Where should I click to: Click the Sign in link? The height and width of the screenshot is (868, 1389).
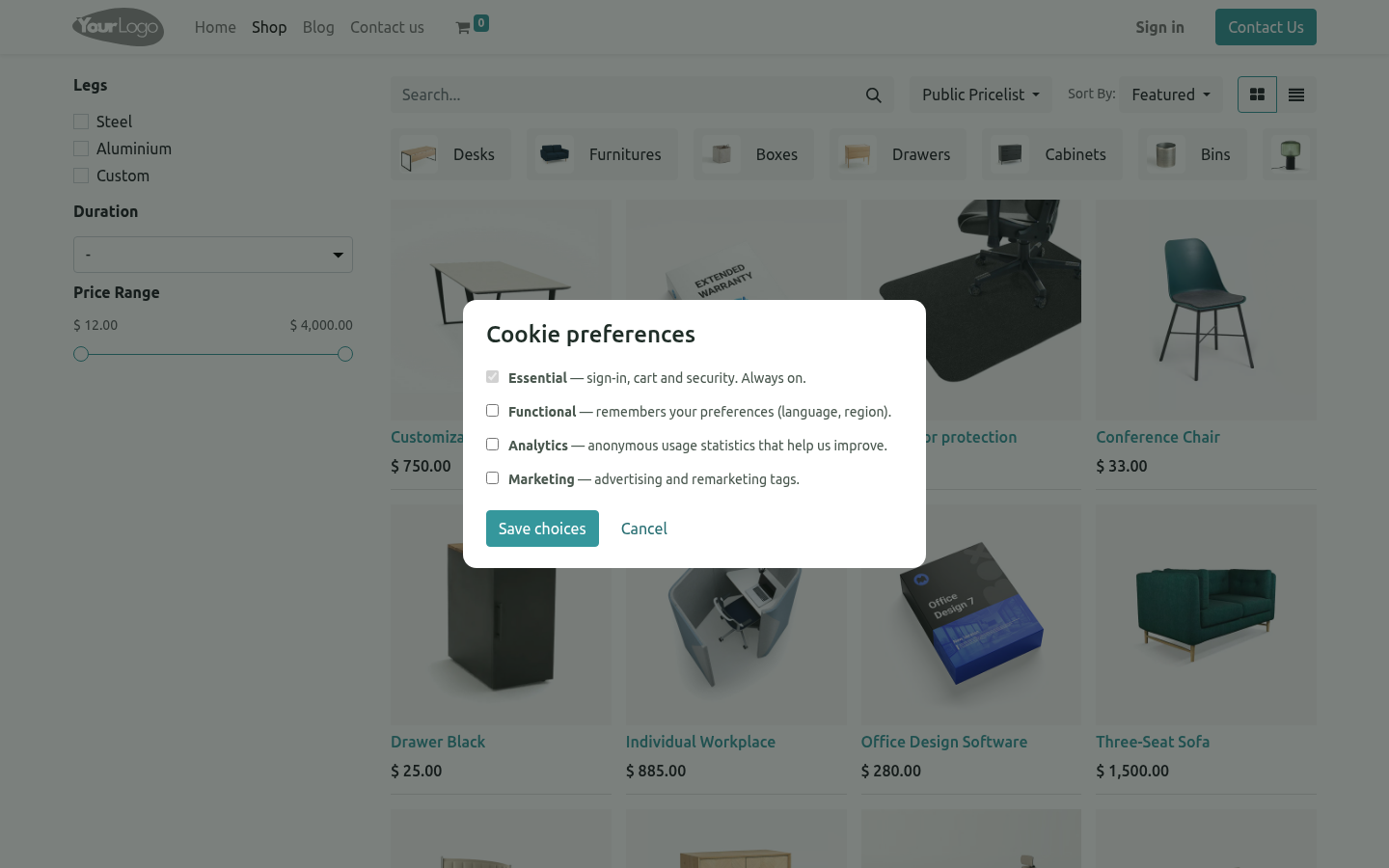(1159, 27)
